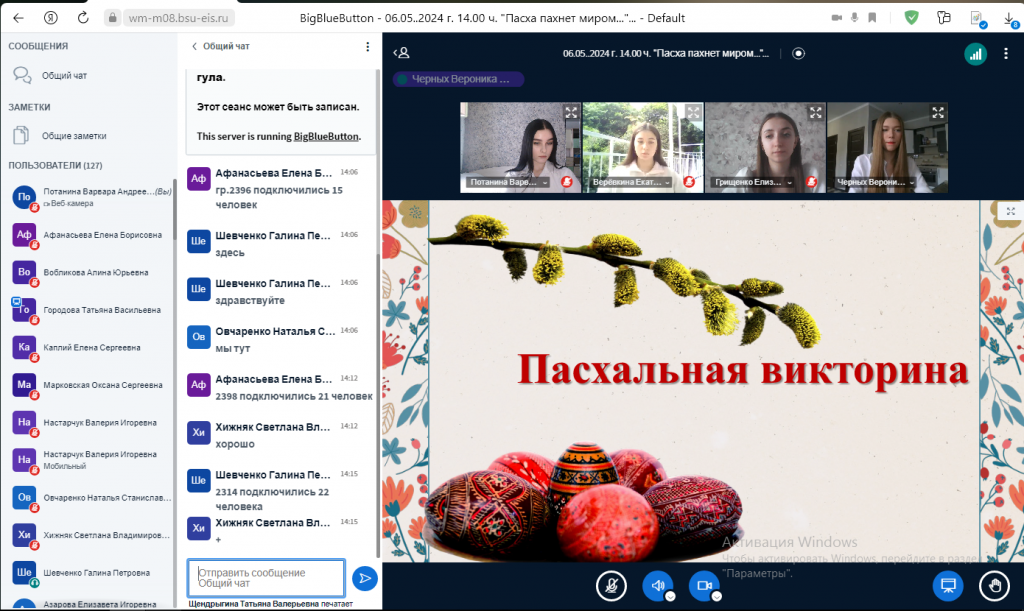The width and height of the screenshot is (1024, 611).
Task: Fullscreen Грищенко Елизавета webcam
Action: [x=816, y=112]
